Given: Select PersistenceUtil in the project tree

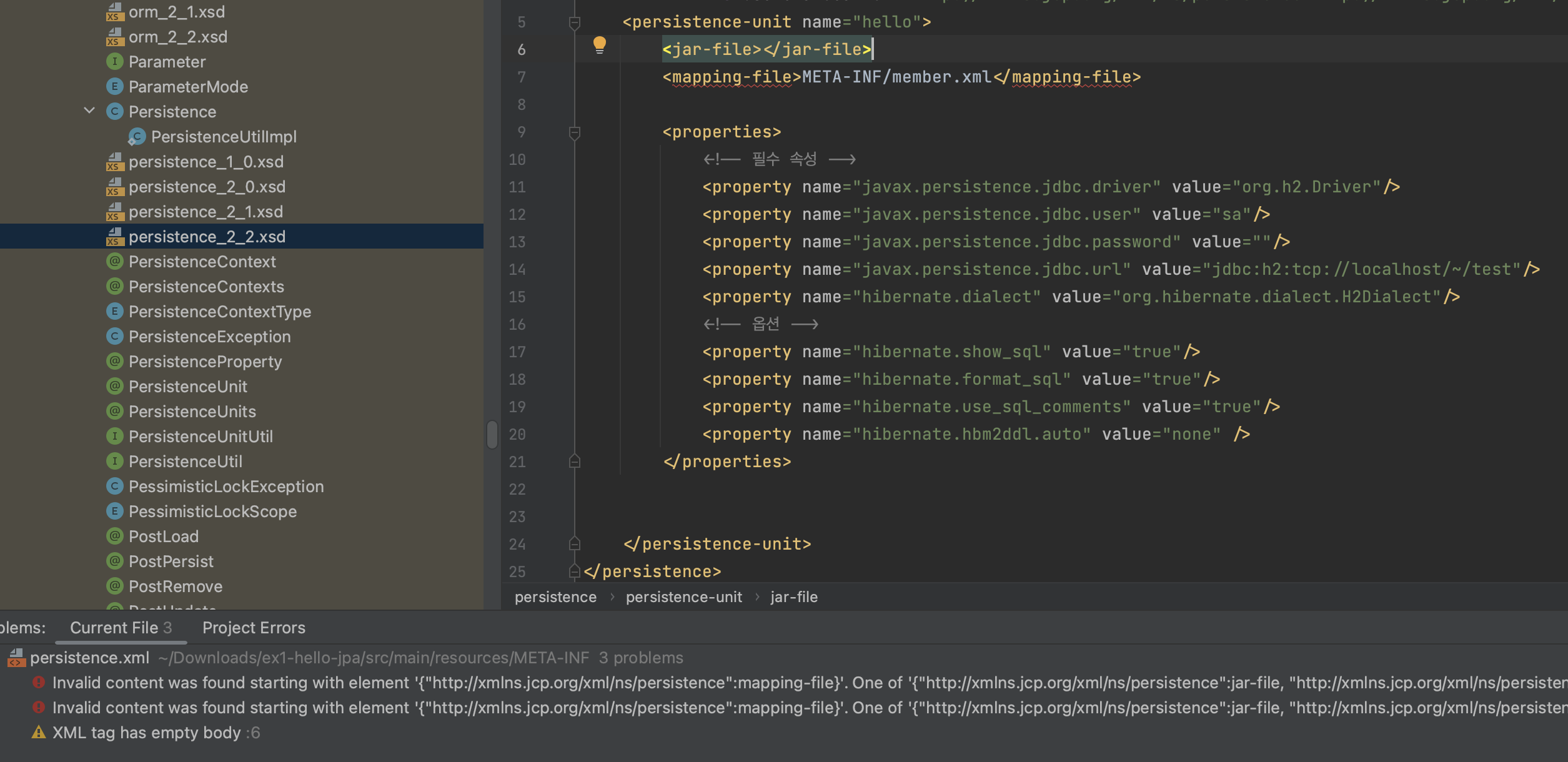Looking at the screenshot, I should pyautogui.click(x=186, y=462).
